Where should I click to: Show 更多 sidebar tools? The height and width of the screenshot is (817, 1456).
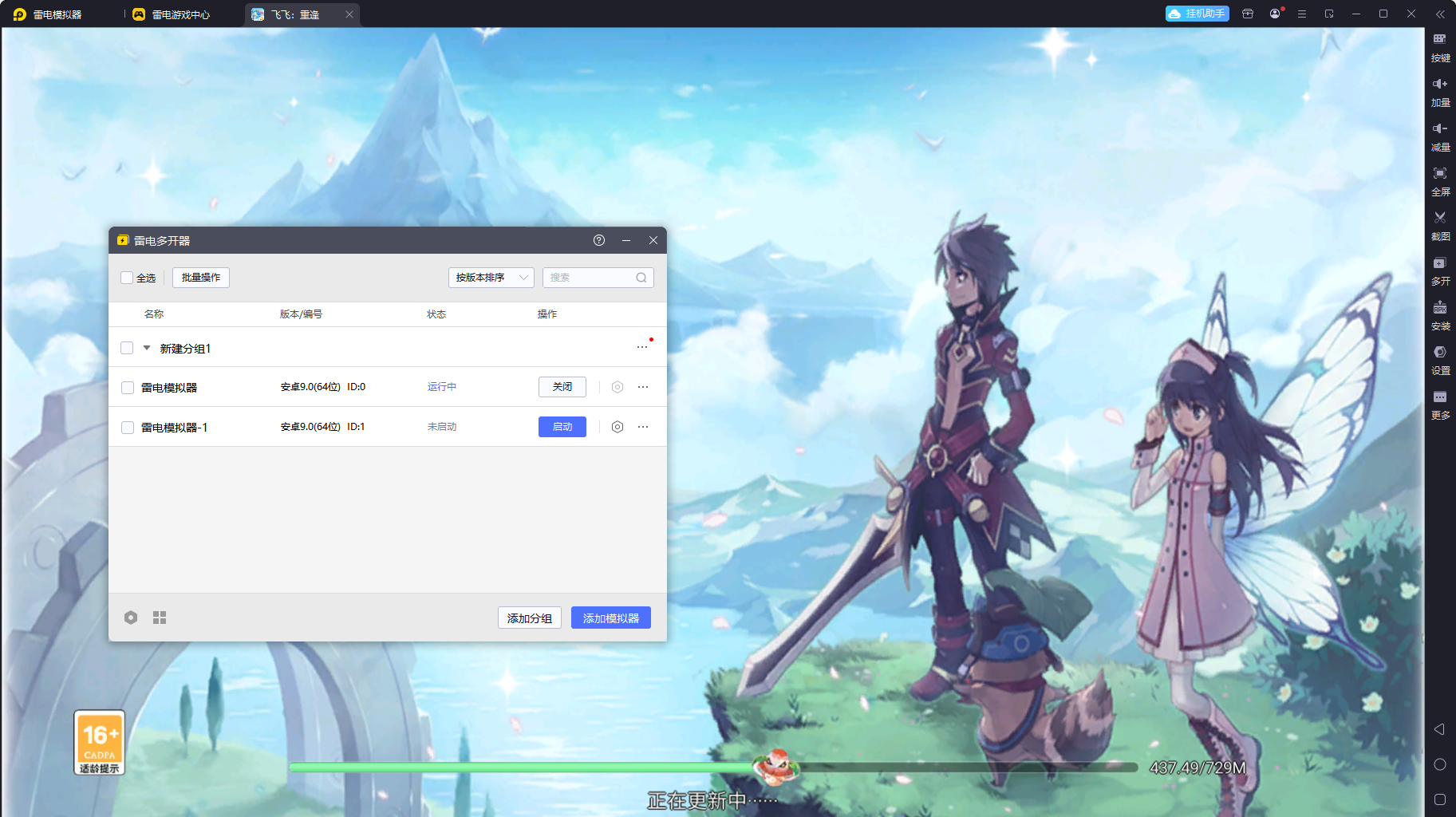(1440, 405)
